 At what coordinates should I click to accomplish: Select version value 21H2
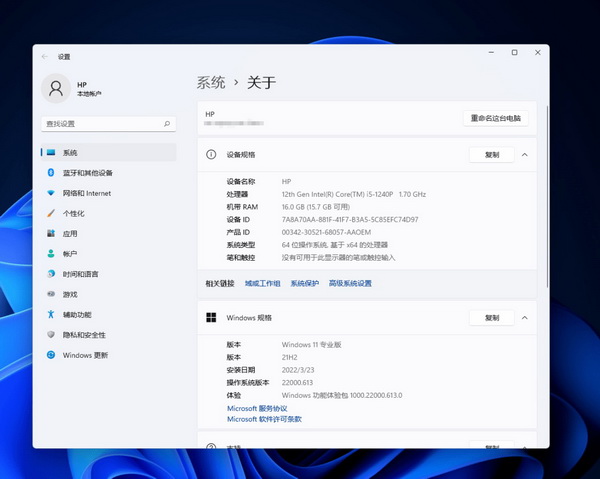[289, 357]
